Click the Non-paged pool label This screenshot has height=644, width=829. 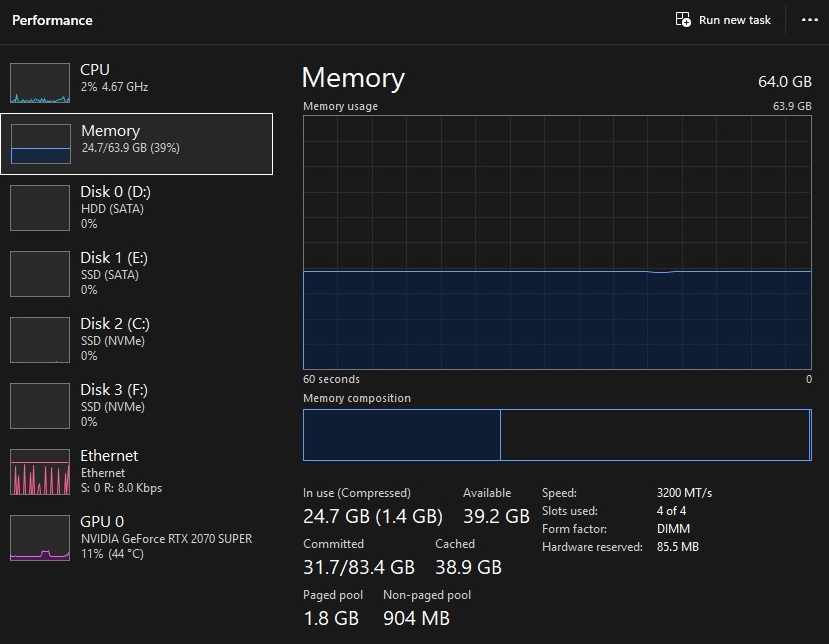[x=427, y=595]
